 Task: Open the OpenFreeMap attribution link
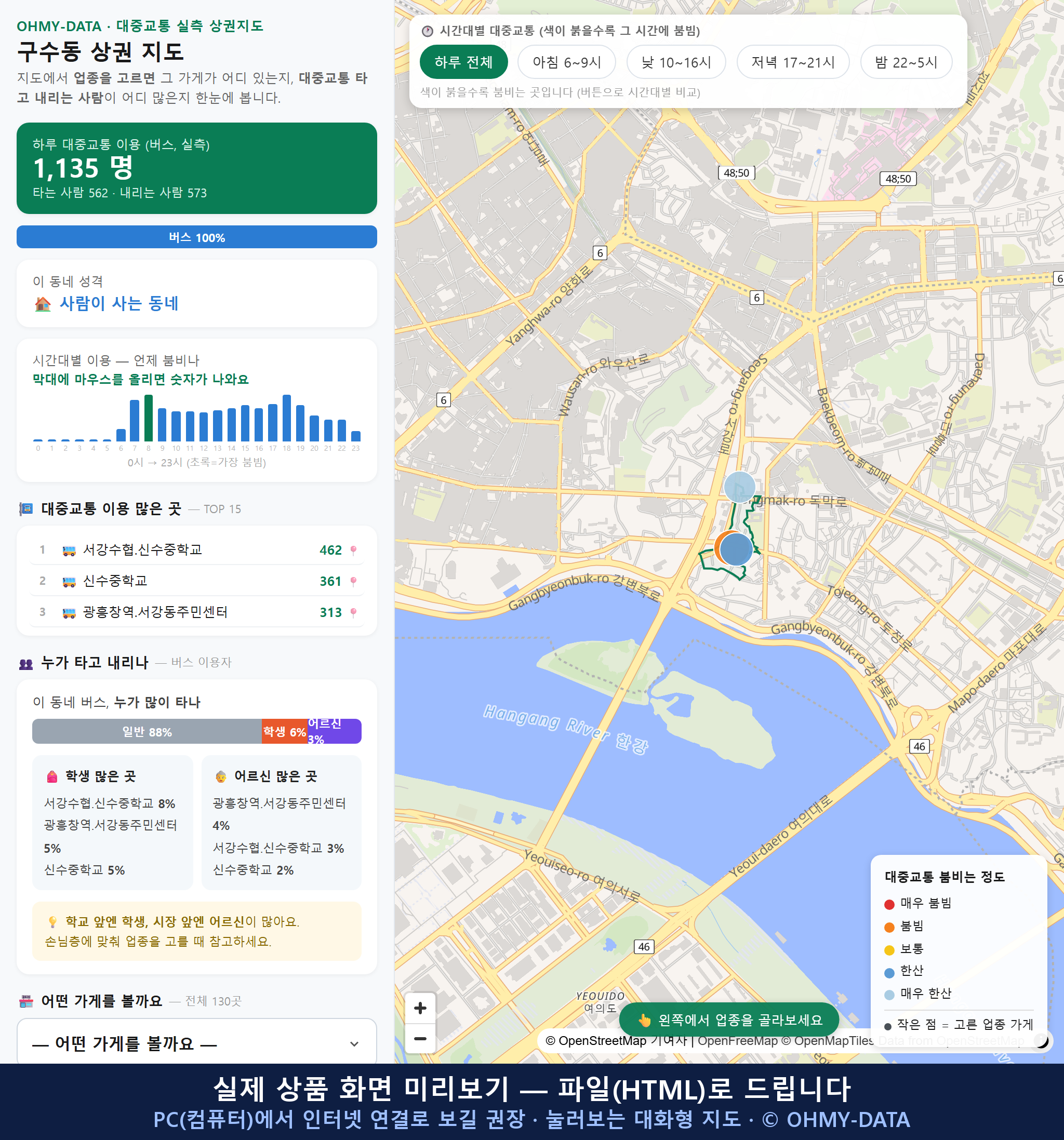tap(737, 1041)
